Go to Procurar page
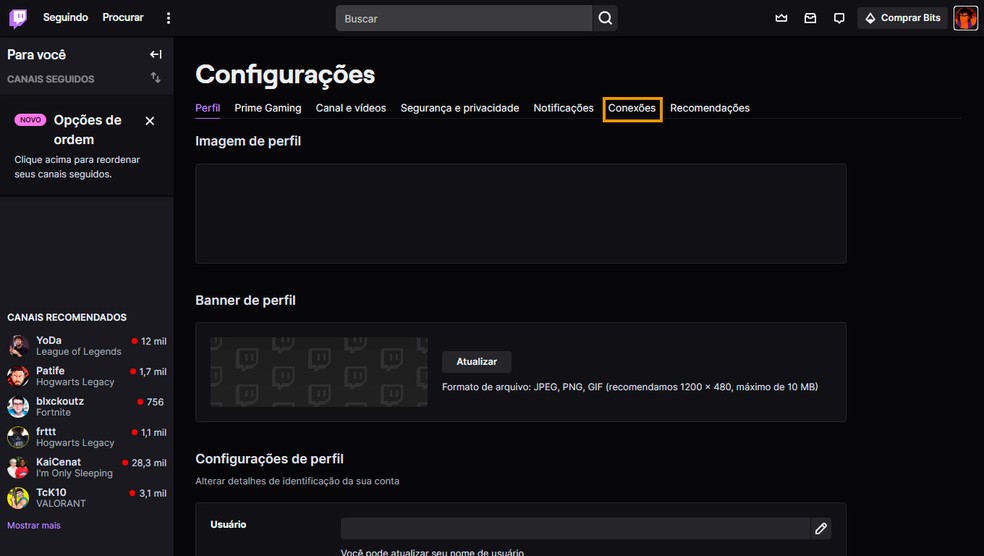Screen dimensions: 984x556 coord(123,18)
